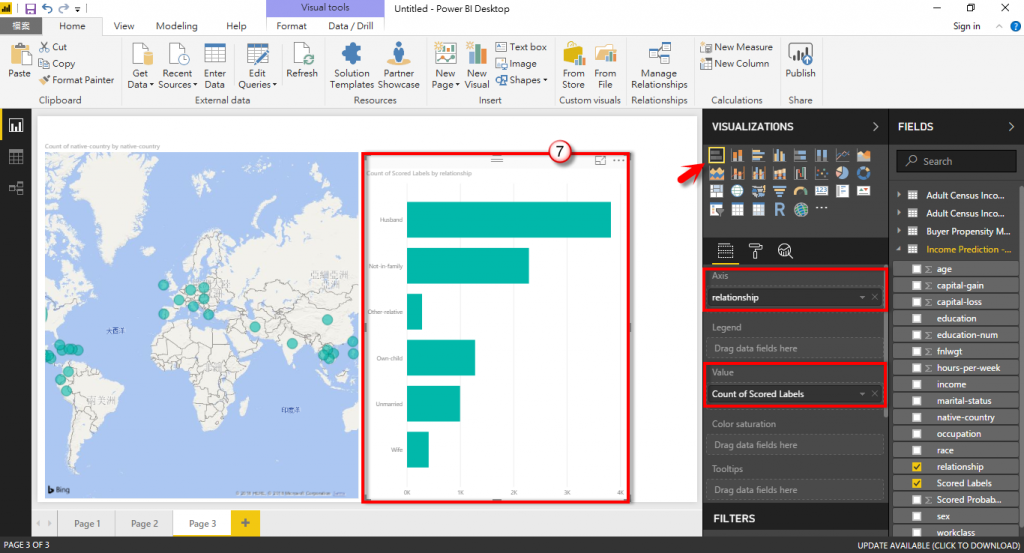Switch to Data view in left sidebar
The height and width of the screenshot is (553, 1024).
pyautogui.click(x=16, y=157)
